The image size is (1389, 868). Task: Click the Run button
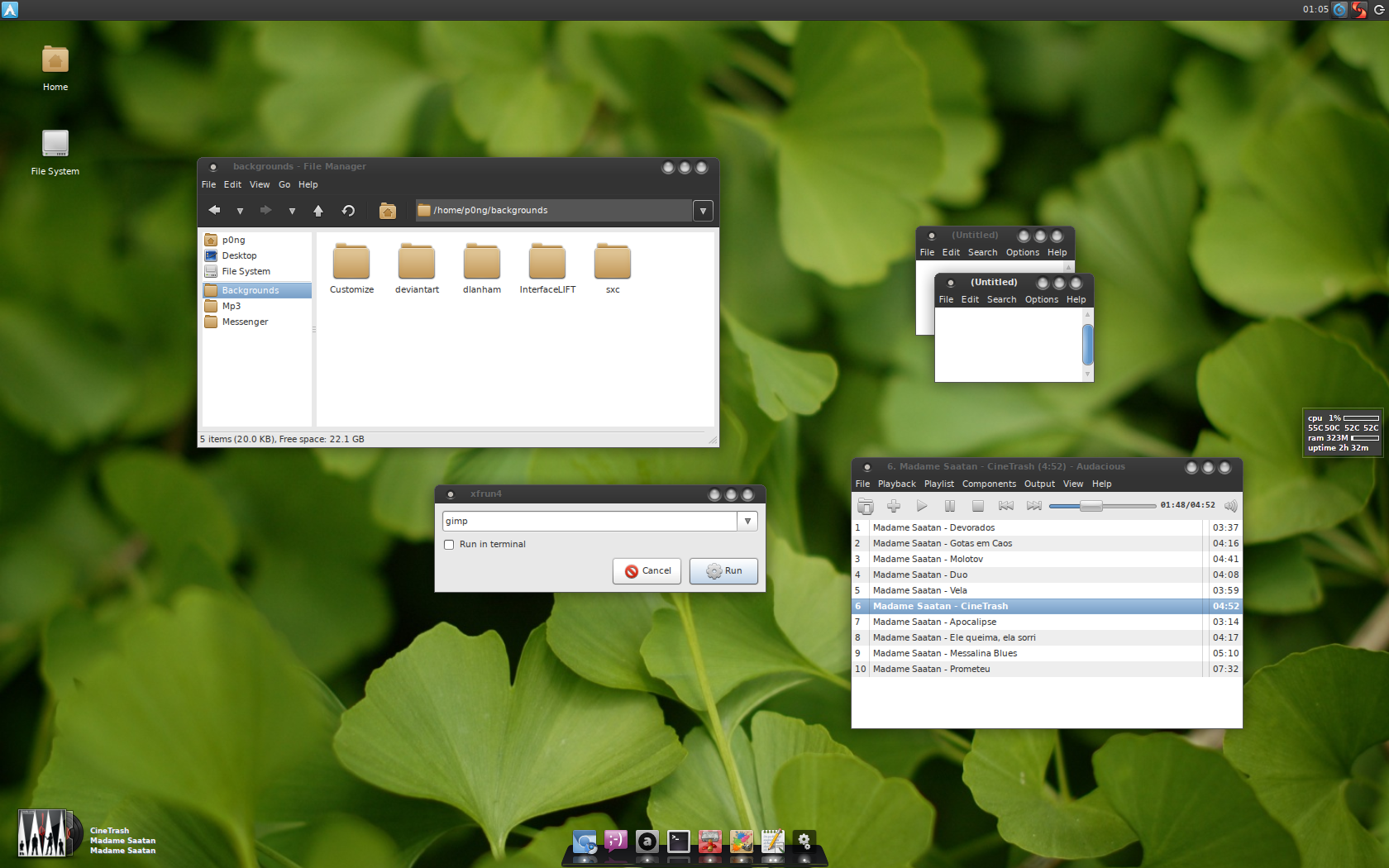point(723,571)
